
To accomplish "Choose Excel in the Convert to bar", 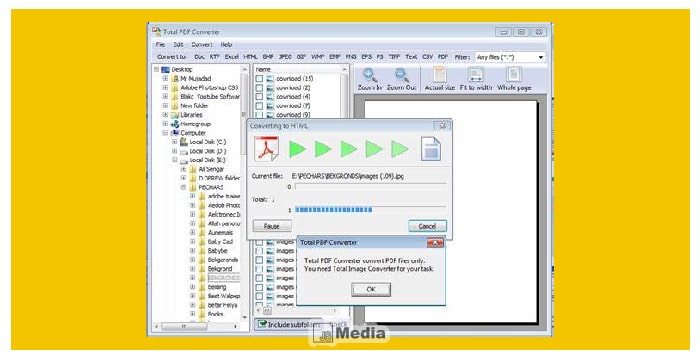I will [x=231, y=57].
